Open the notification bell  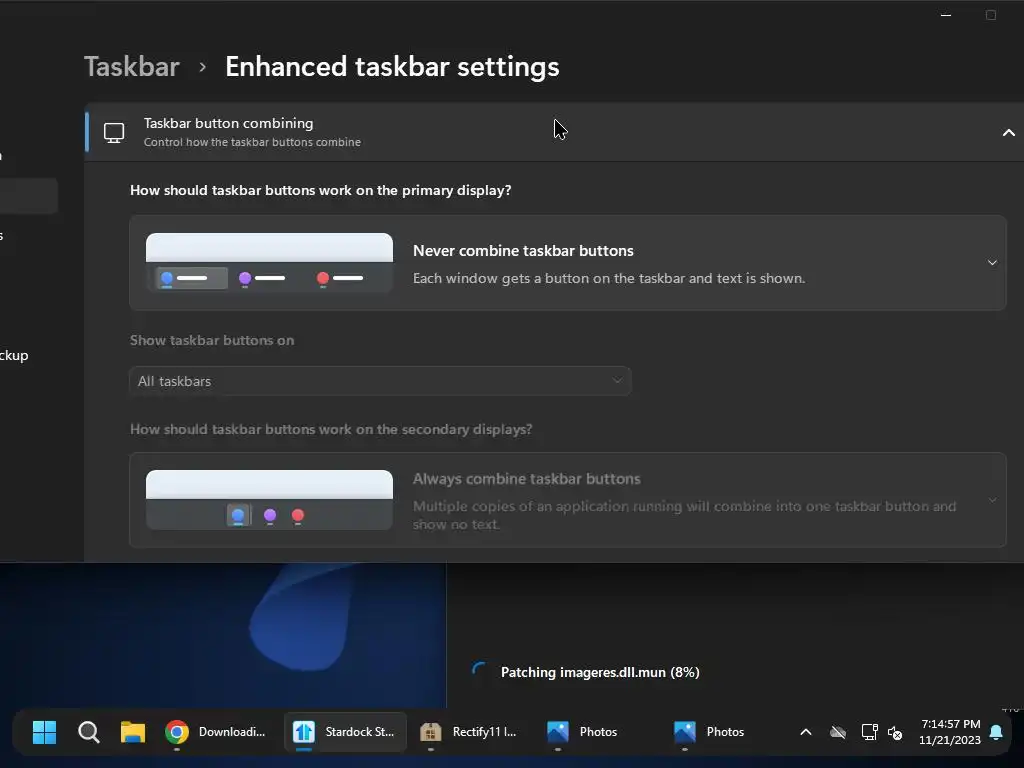(x=996, y=732)
